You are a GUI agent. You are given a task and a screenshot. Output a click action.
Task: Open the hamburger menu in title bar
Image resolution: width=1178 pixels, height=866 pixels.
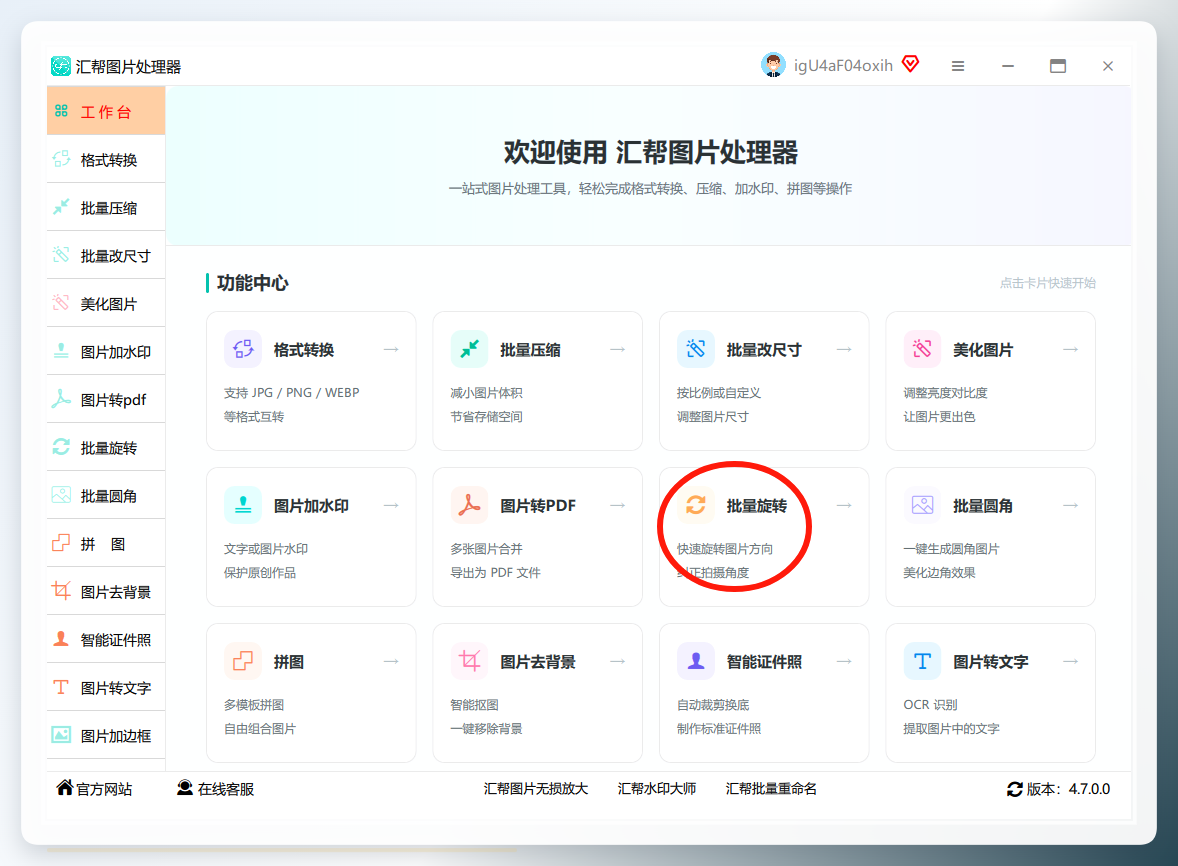[x=958, y=66]
